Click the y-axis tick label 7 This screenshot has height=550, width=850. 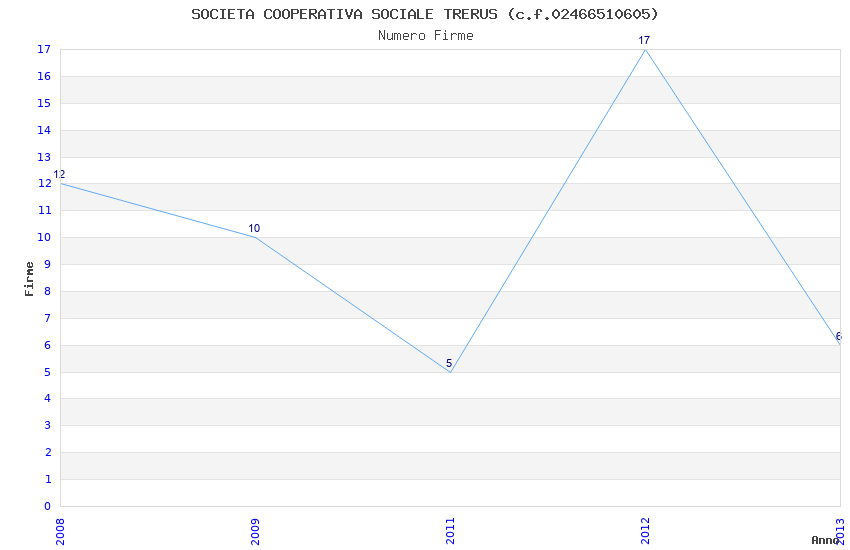pyautogui.click(x=48, y=318)
